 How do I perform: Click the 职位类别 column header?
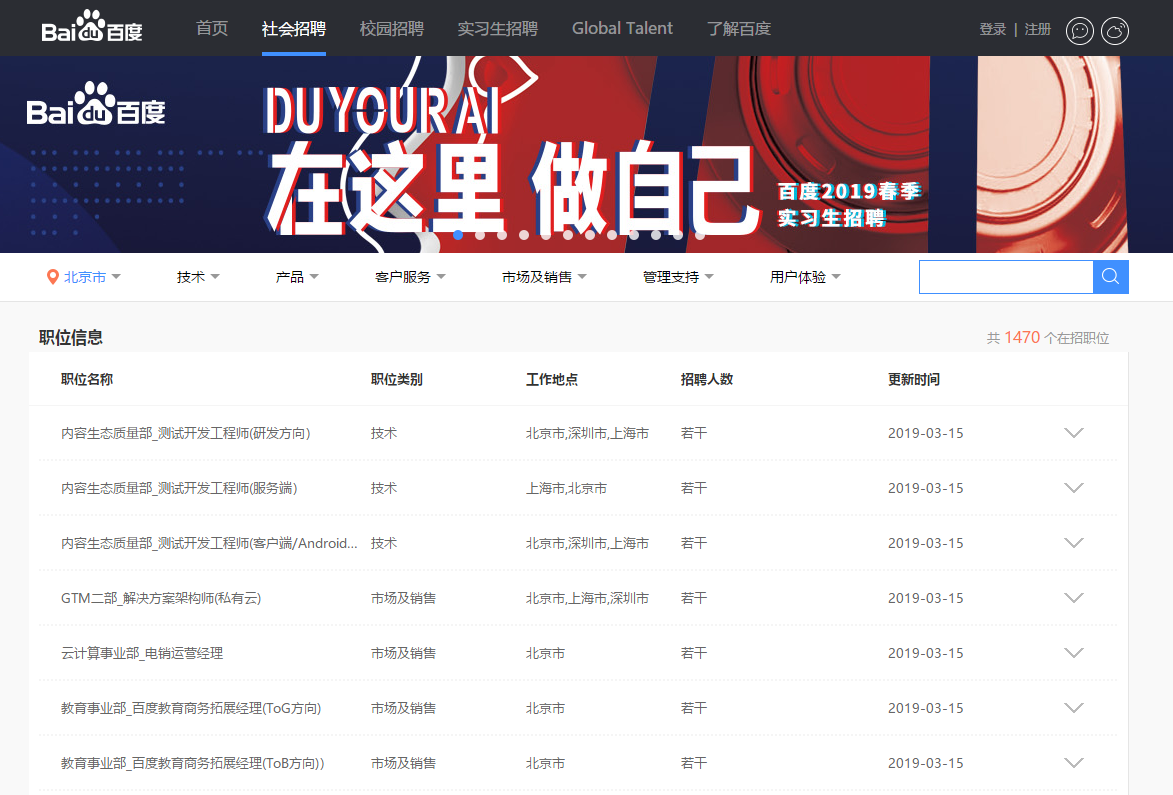[396, 379]
